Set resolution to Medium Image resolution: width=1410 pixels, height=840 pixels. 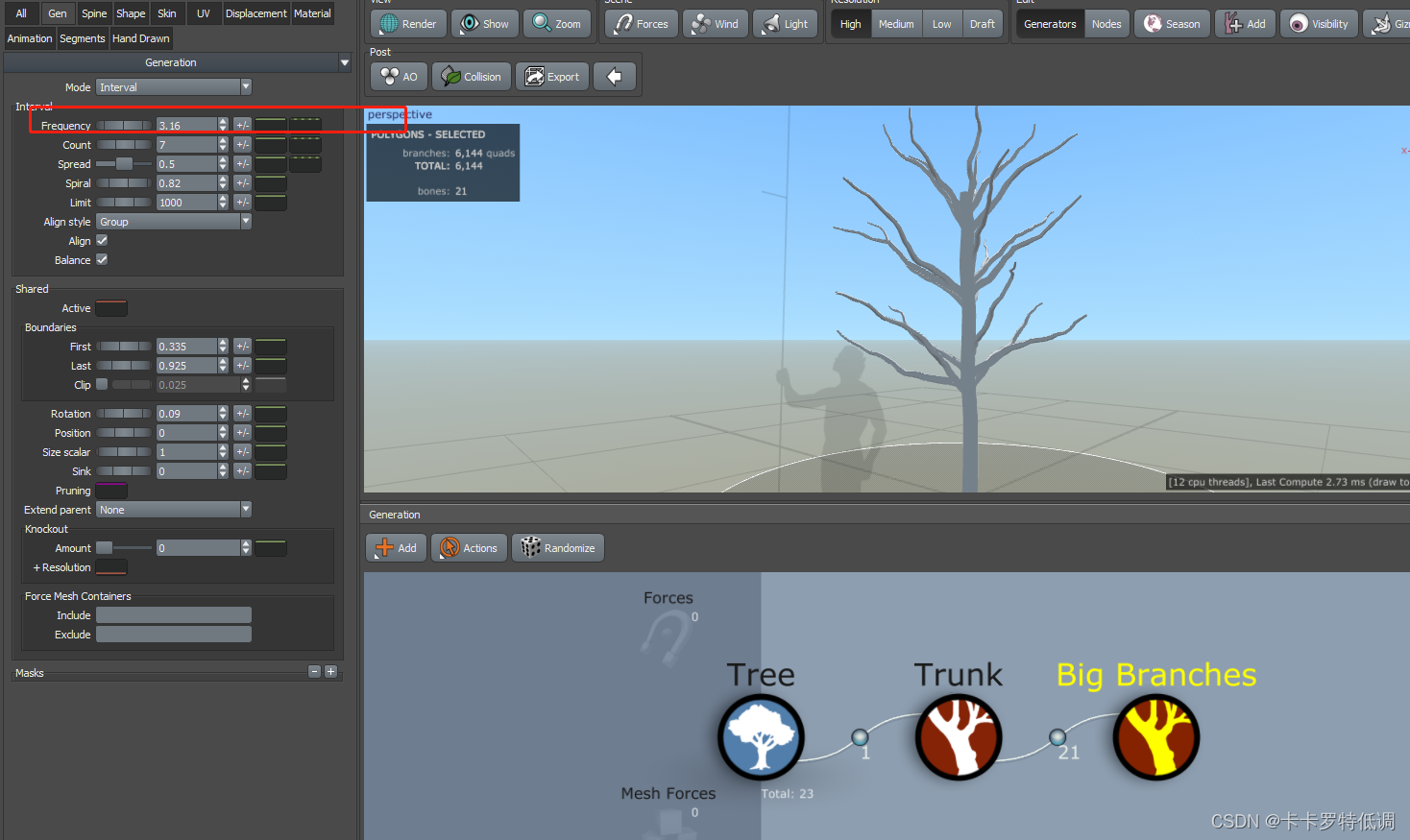tap(896, 24)
